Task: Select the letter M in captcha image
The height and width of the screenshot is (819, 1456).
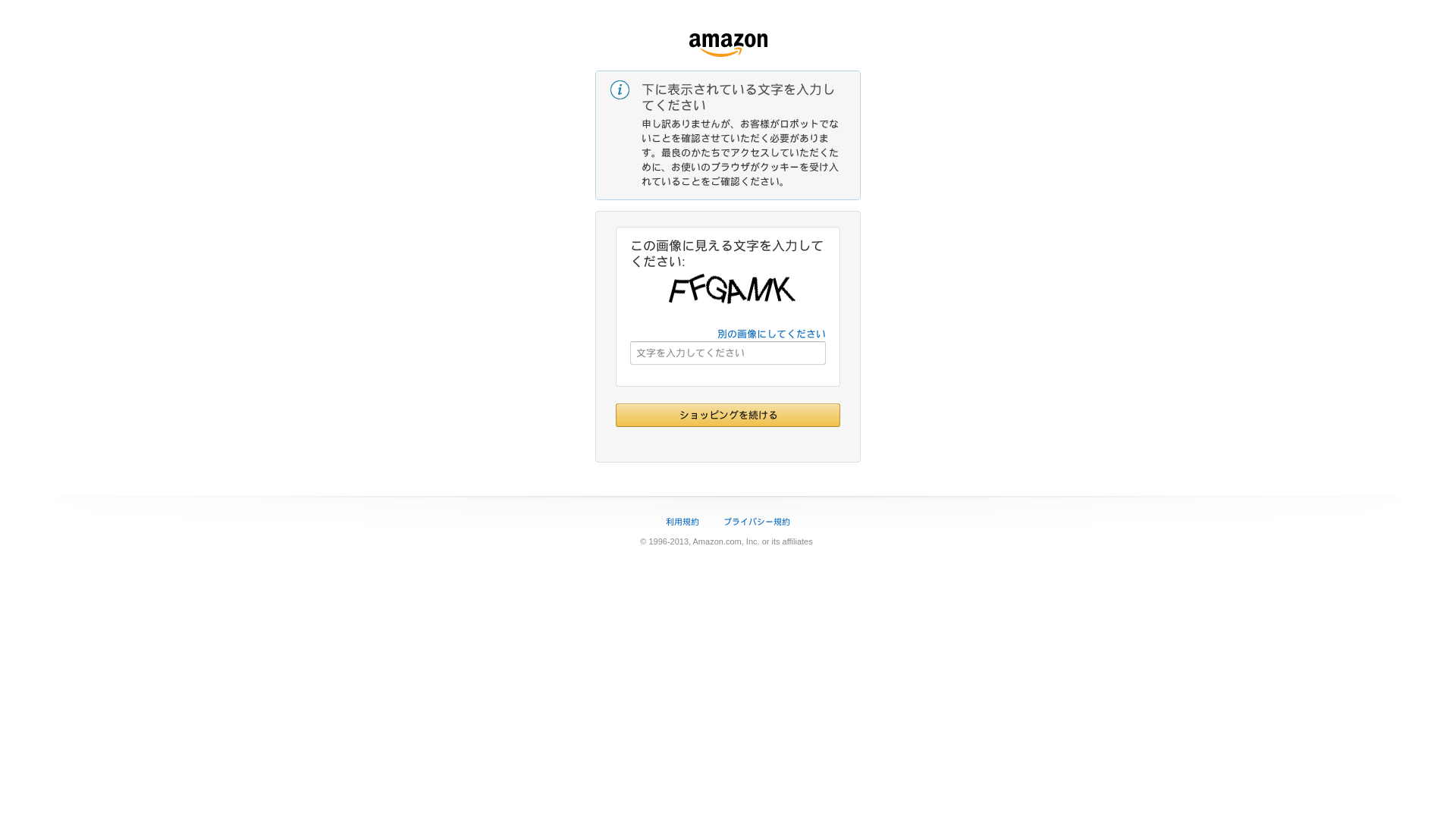Action: (x=761, y=290)
